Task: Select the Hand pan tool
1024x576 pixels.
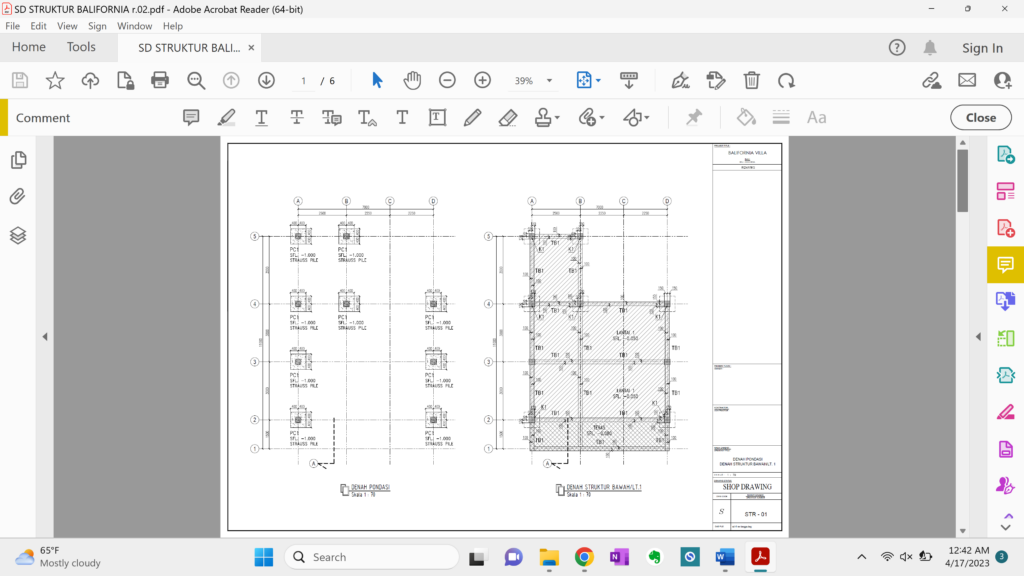Action: [x=412, y=80]
